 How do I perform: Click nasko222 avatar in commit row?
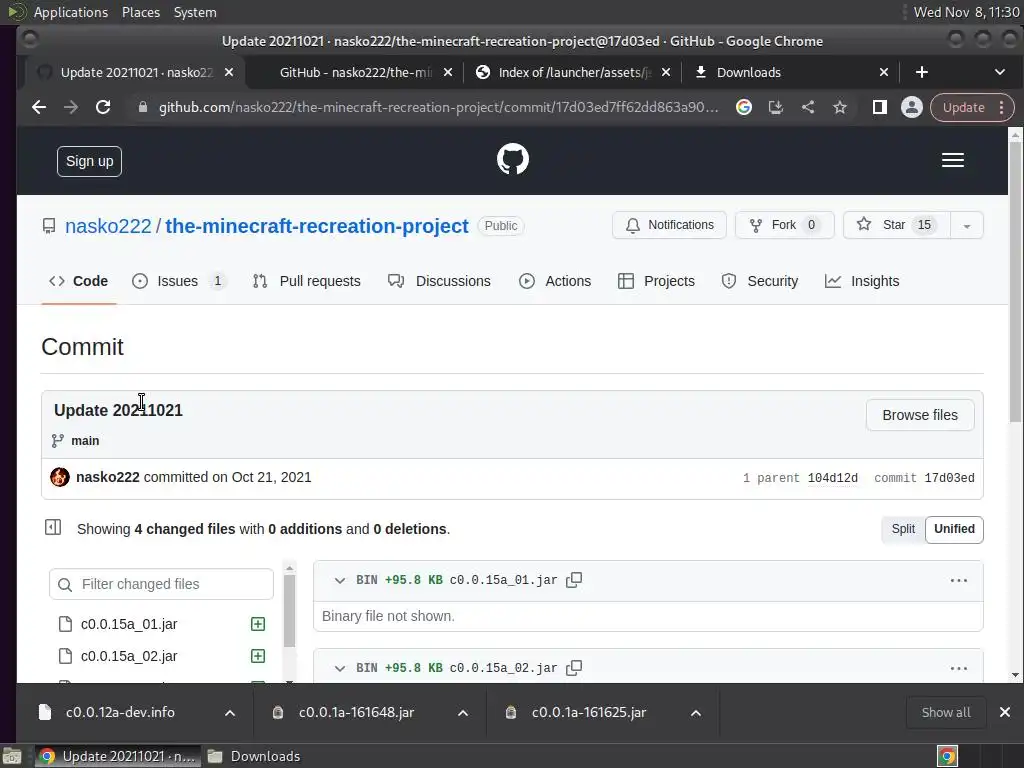point(60,477)
